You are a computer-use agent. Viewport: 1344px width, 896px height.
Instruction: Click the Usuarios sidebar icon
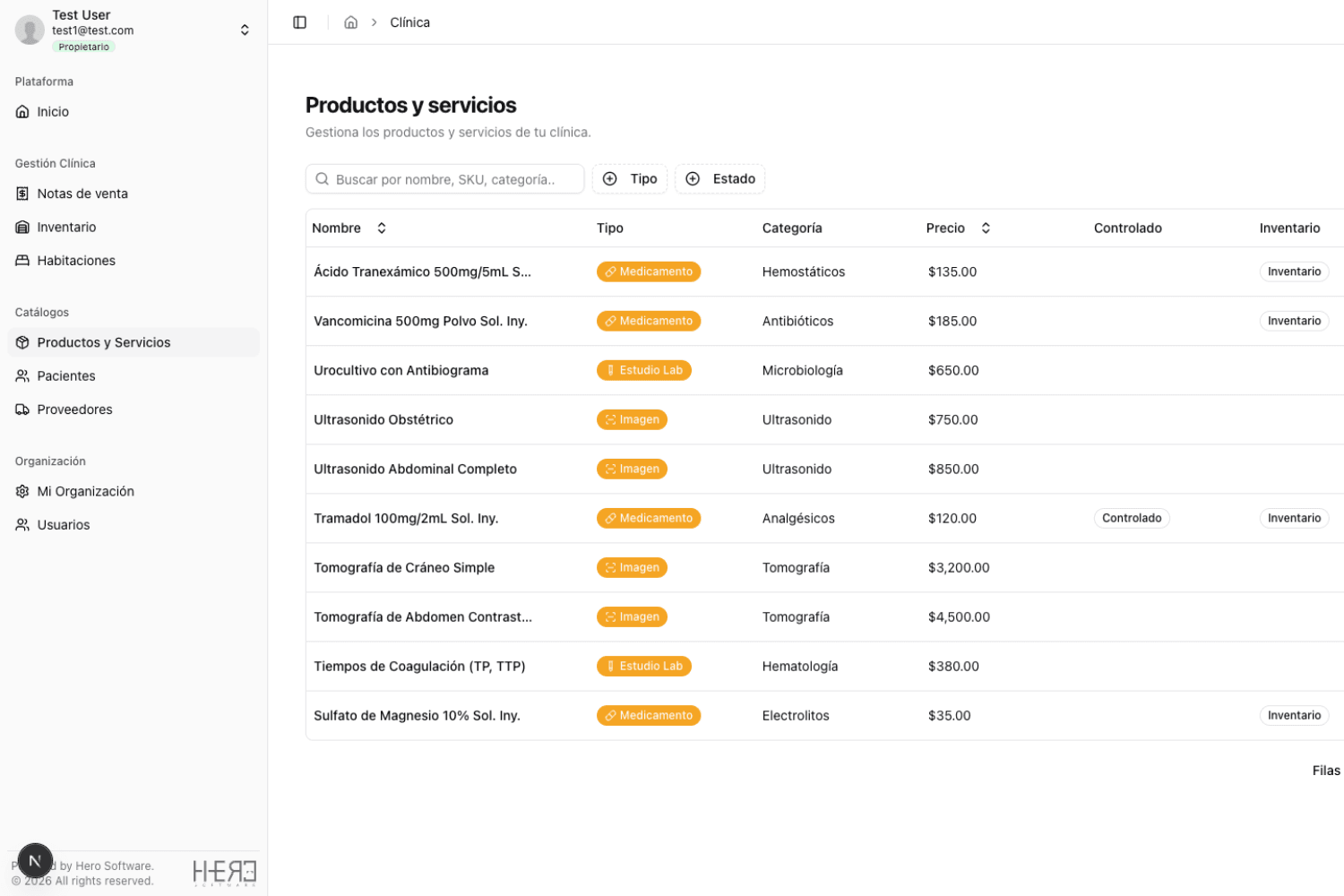(22, 524)
